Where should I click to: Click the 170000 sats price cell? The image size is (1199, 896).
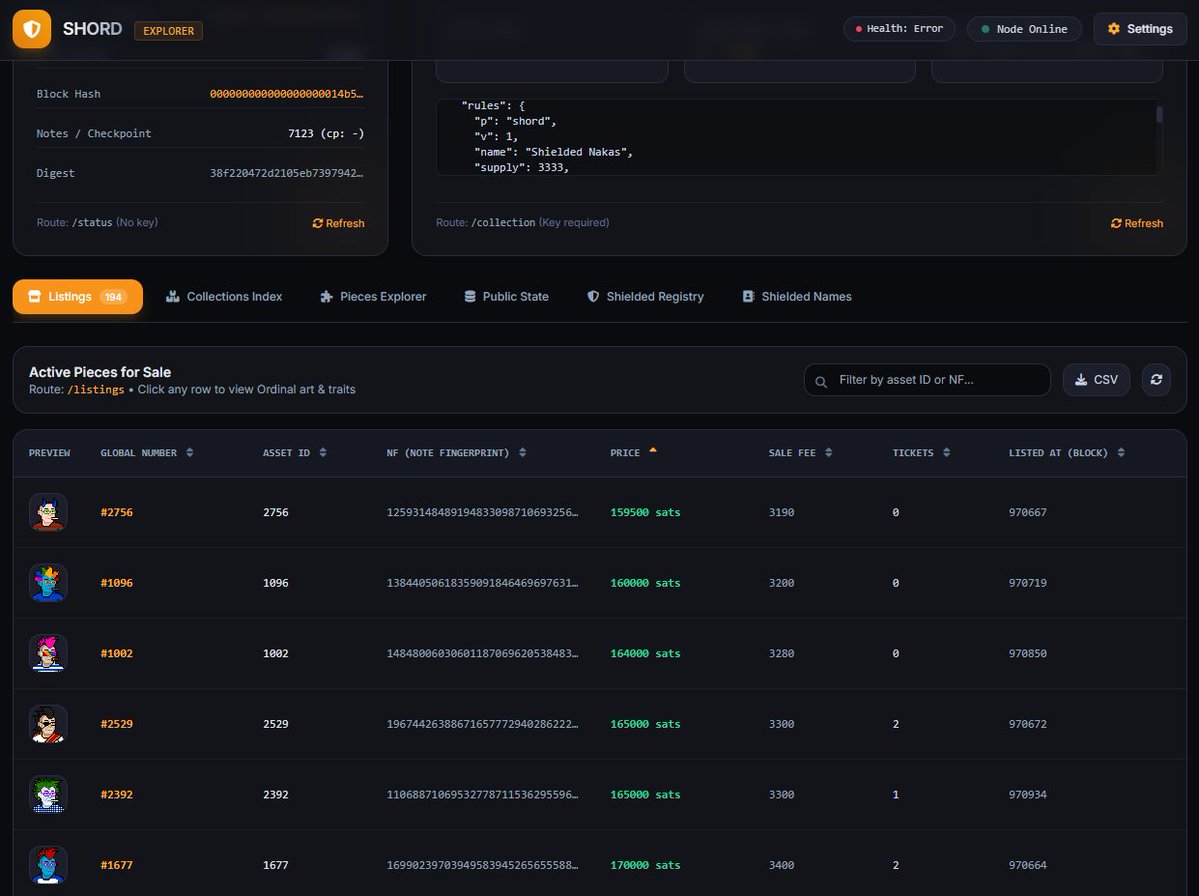645,865
